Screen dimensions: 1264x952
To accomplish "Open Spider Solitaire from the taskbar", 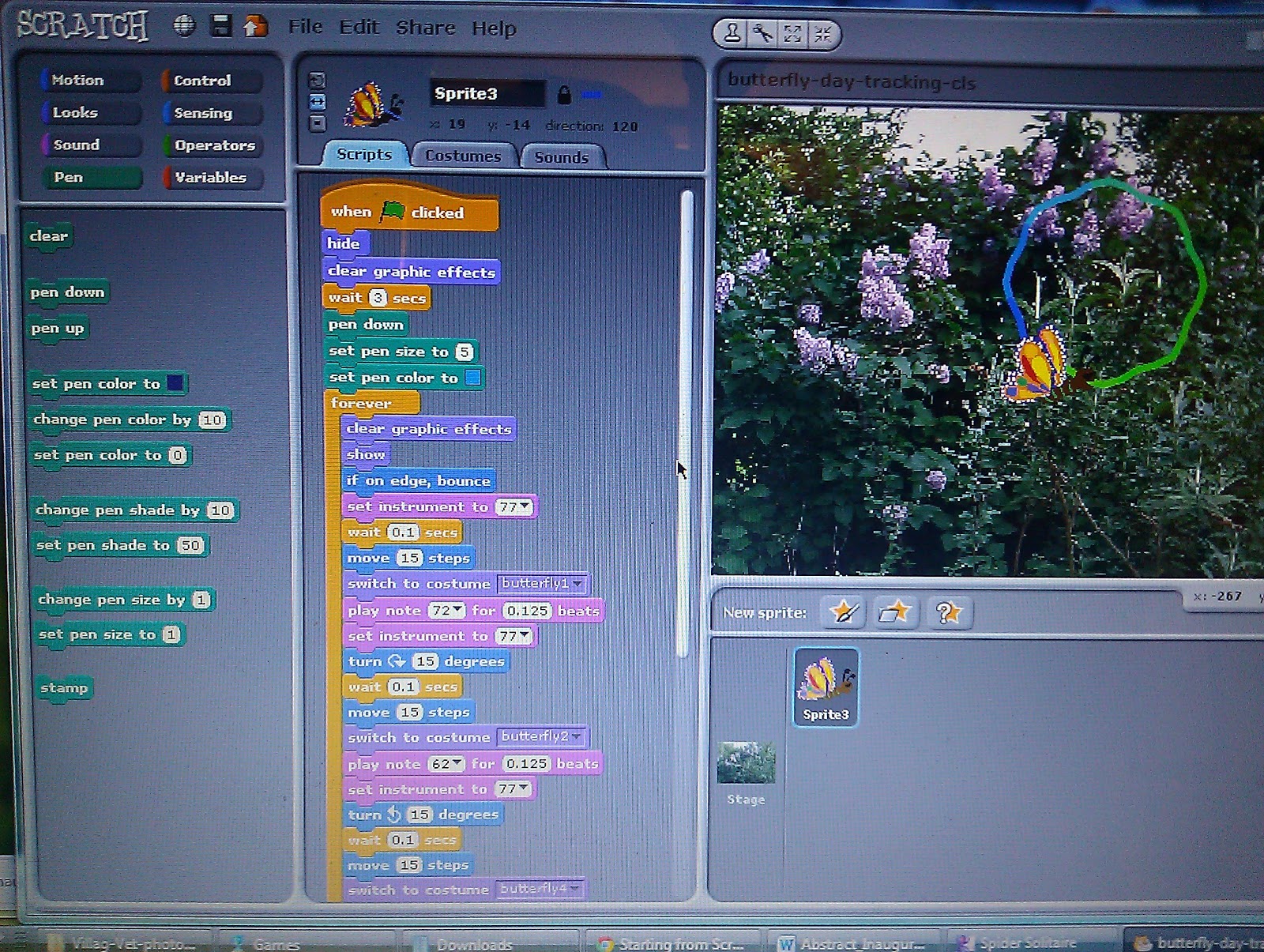I will coord(1027,943).
